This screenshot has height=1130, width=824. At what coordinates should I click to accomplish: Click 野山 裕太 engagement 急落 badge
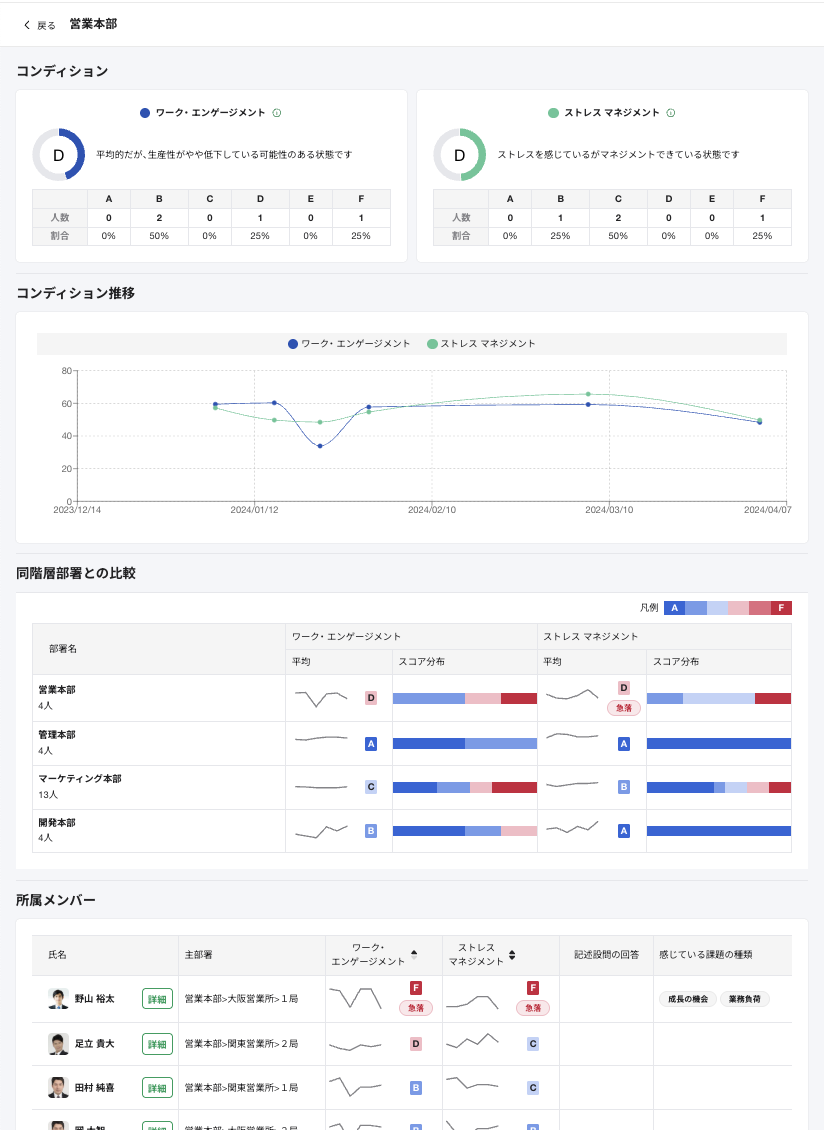pyautogui.click(x=416, y=1007)
